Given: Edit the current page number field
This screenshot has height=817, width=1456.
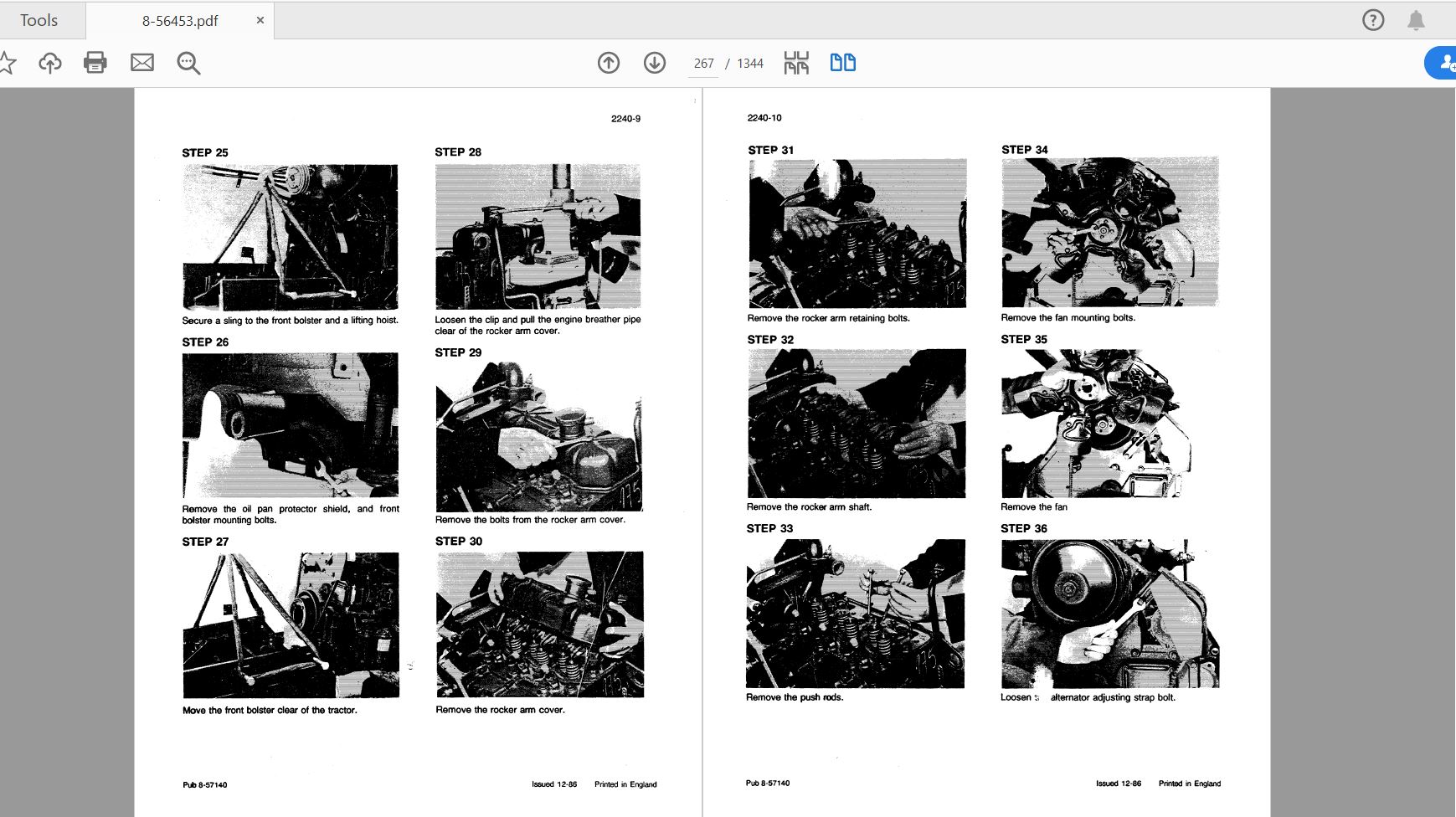Looking at the screenshot, I should [703, 64].
